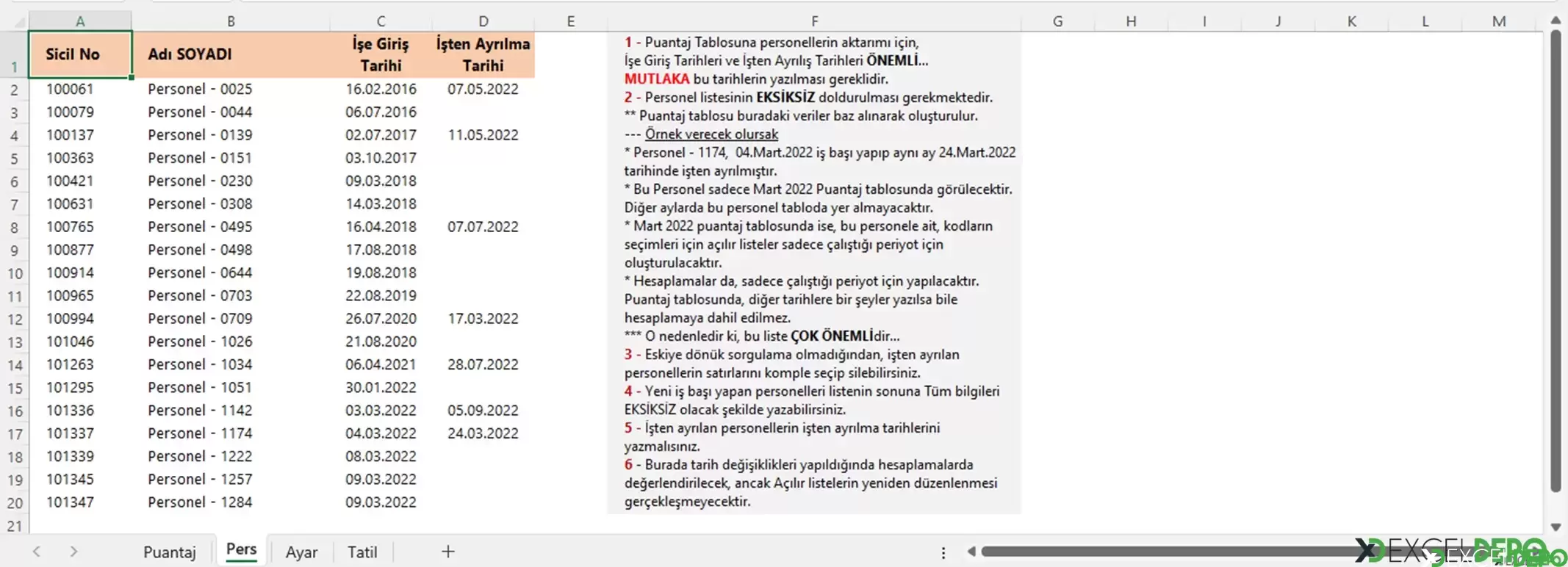1568x567 pixels.
Task: Select cell with Sicil No 101339
Action: tap(80, 456)
